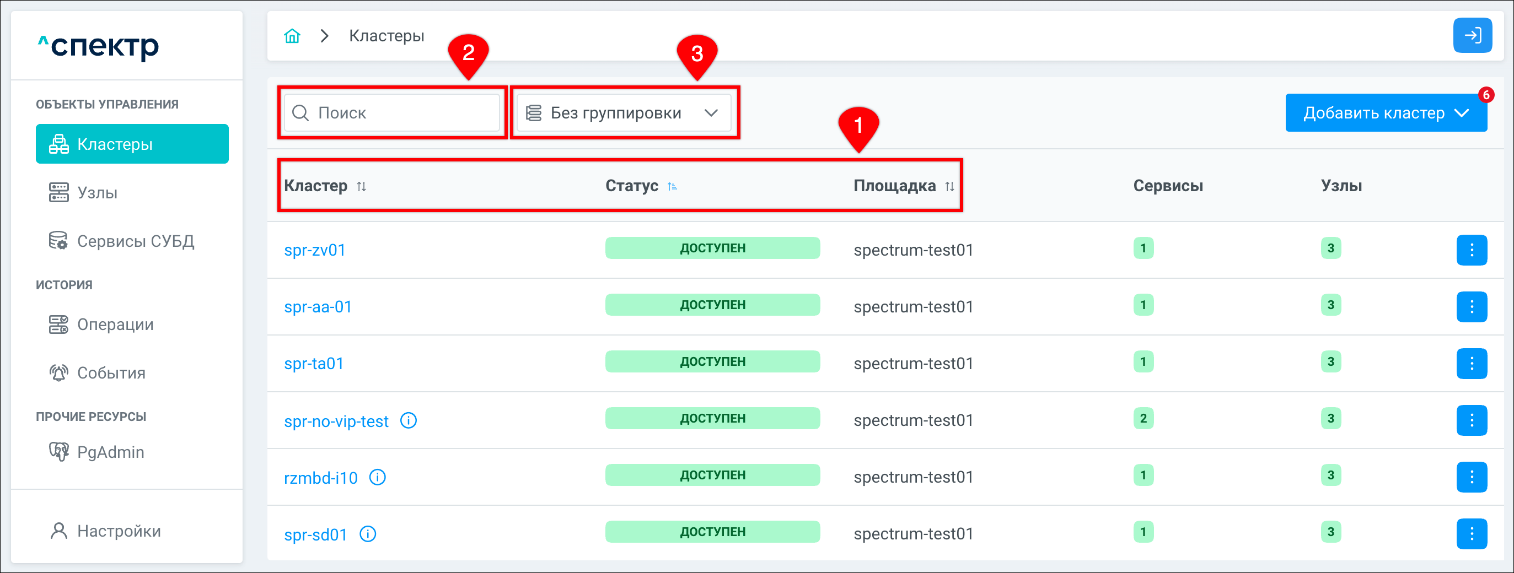The height and width of the screenshot is (573, 1514).
Task: Toggle sorting on the Площадка column
Action: [950, 186]
